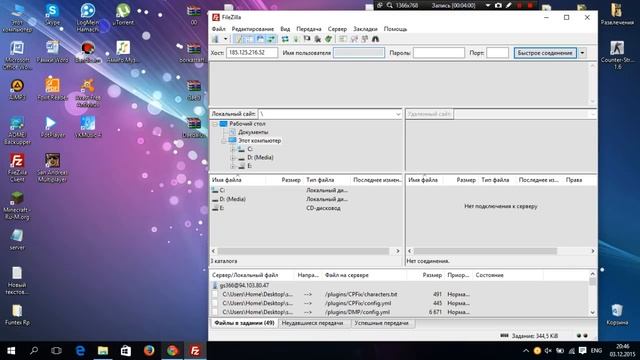The image size is (640, 360).
Task: Select the VKMusic 4 desktop icon
Action: click(87, 127)
